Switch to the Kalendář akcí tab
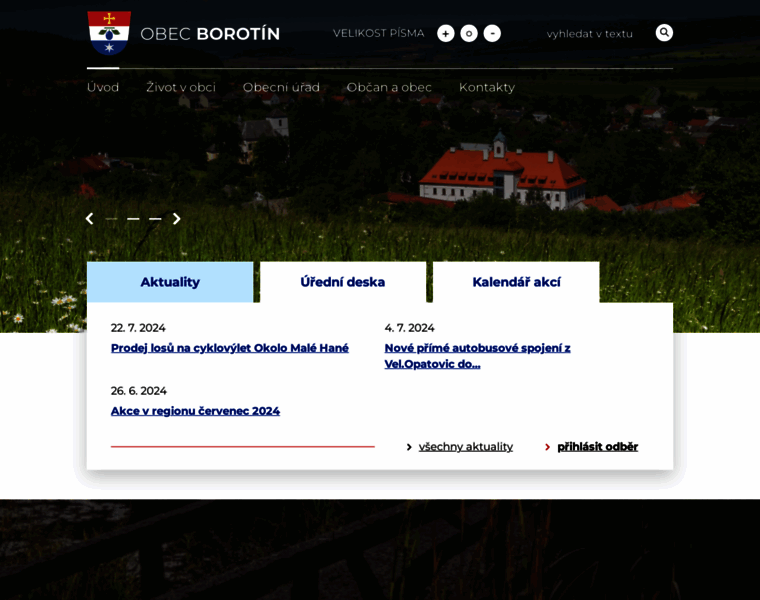This screenshot has width=760, height=600. [516, 282]
